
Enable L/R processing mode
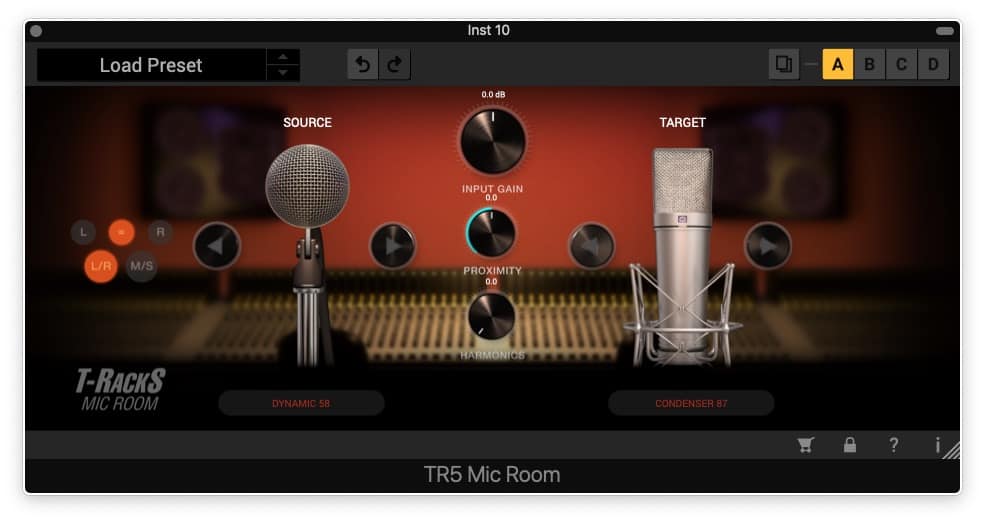point(101,266)
